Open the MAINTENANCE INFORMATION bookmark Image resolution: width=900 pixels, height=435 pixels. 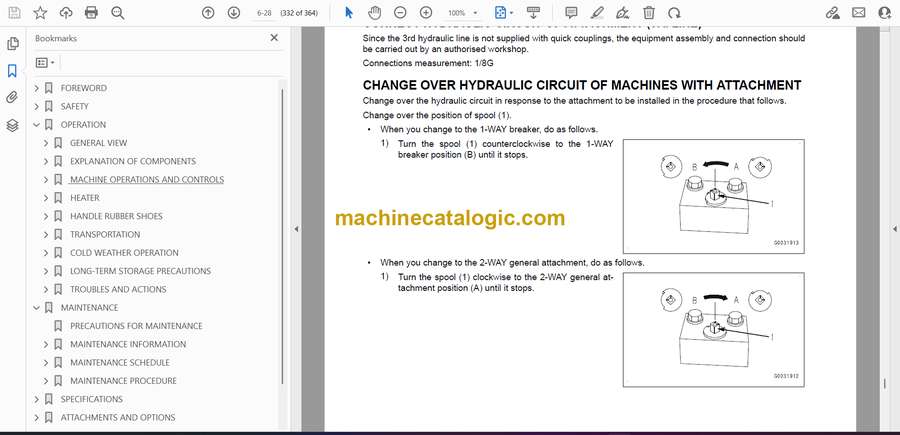128,344
